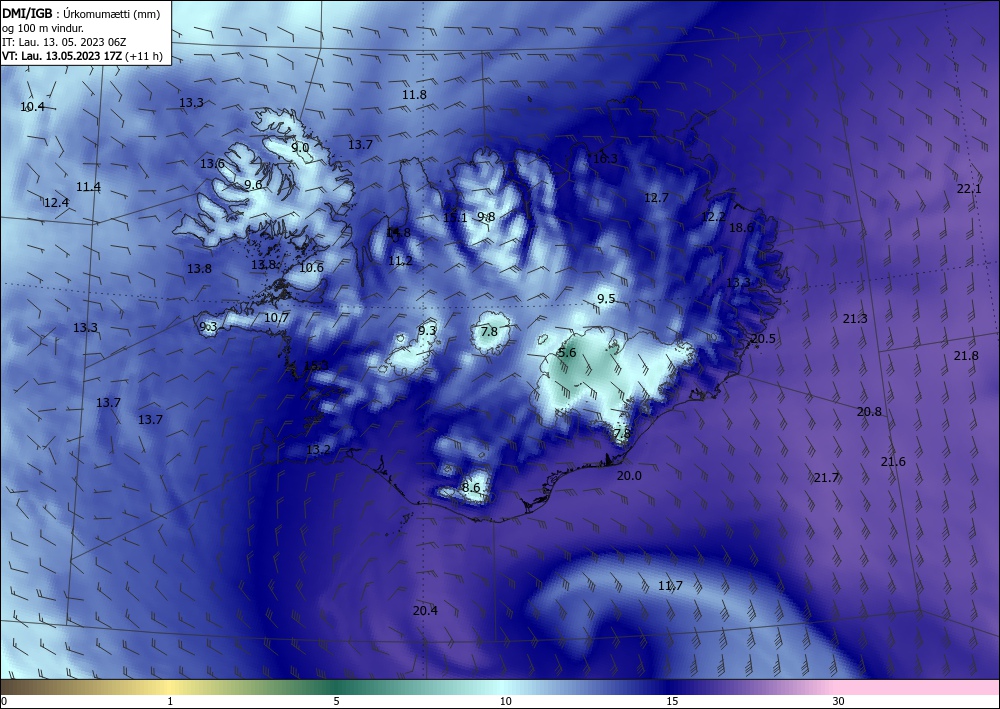Screen dimensions: 1000x709
Task: Click the color scale label 15
Action: coord(672,701)
